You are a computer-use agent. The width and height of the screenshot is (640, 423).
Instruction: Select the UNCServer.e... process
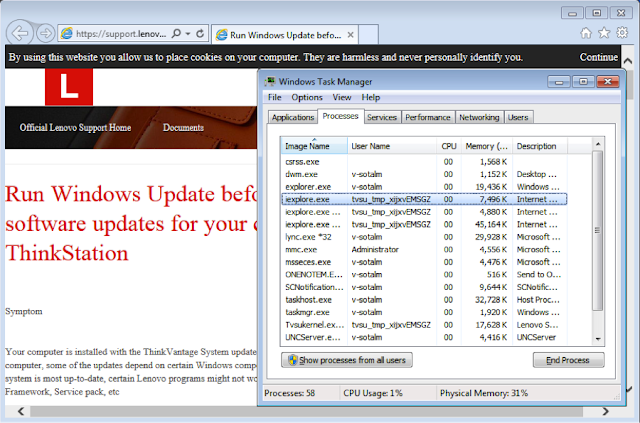(x=424, y=338)
